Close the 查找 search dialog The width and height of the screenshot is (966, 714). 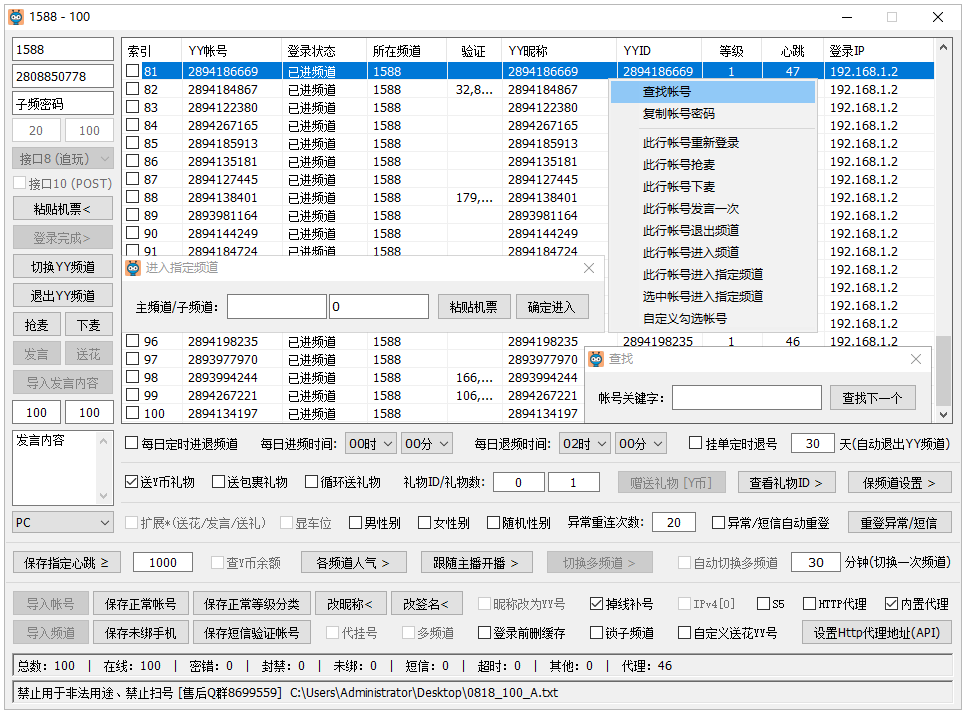click(916, 359)
